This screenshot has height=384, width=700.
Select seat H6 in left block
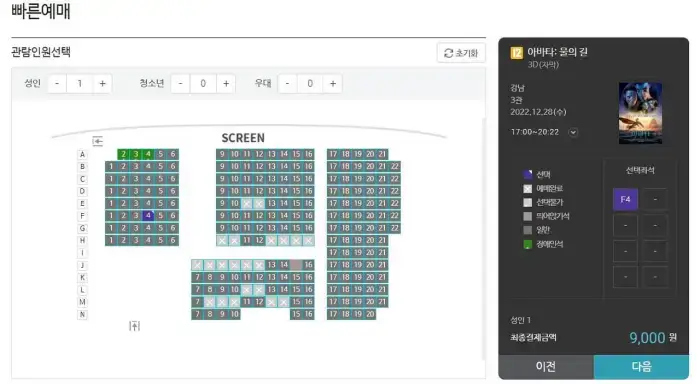point(173,240)
